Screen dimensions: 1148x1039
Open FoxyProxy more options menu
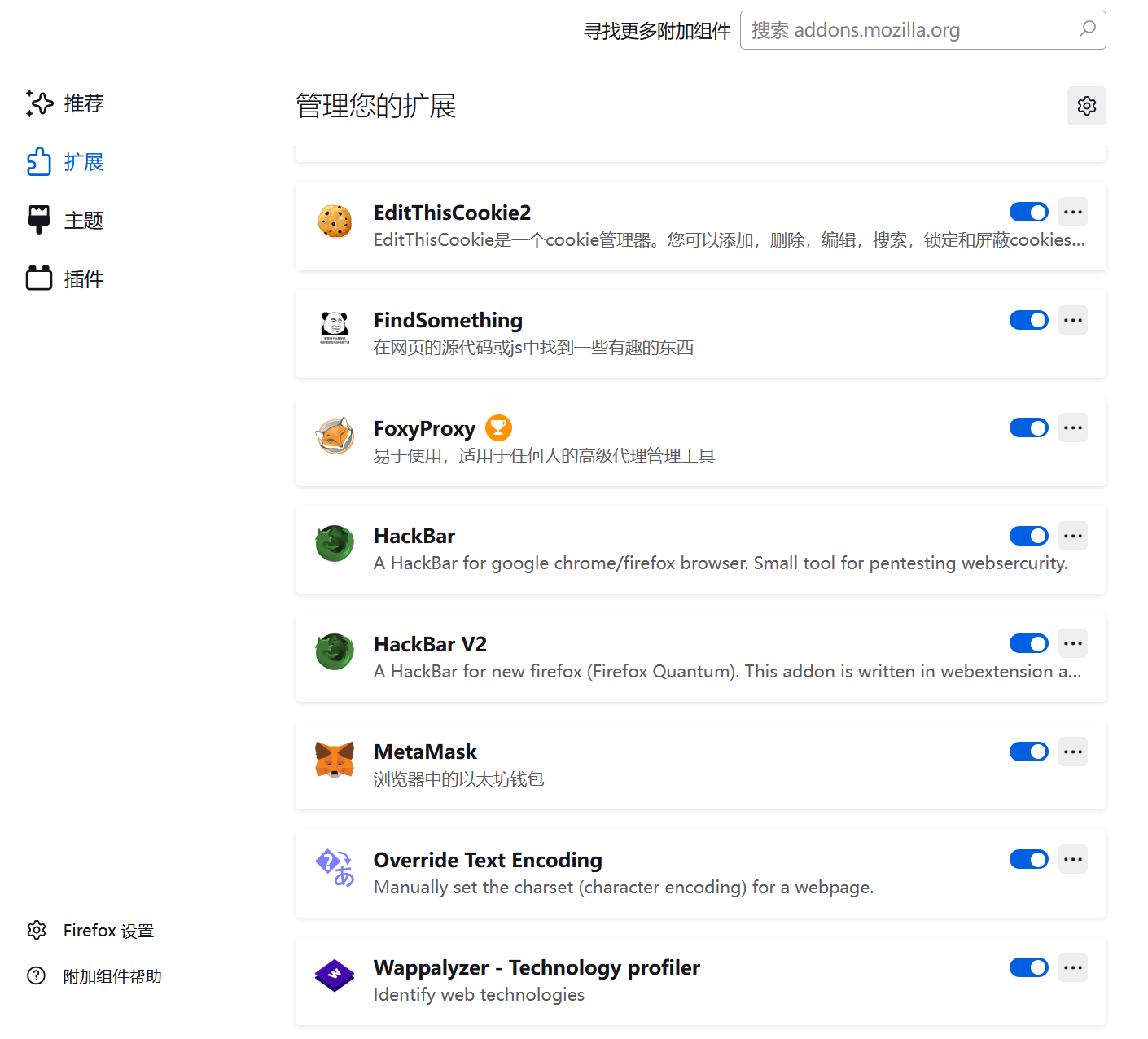[1073, 428]
